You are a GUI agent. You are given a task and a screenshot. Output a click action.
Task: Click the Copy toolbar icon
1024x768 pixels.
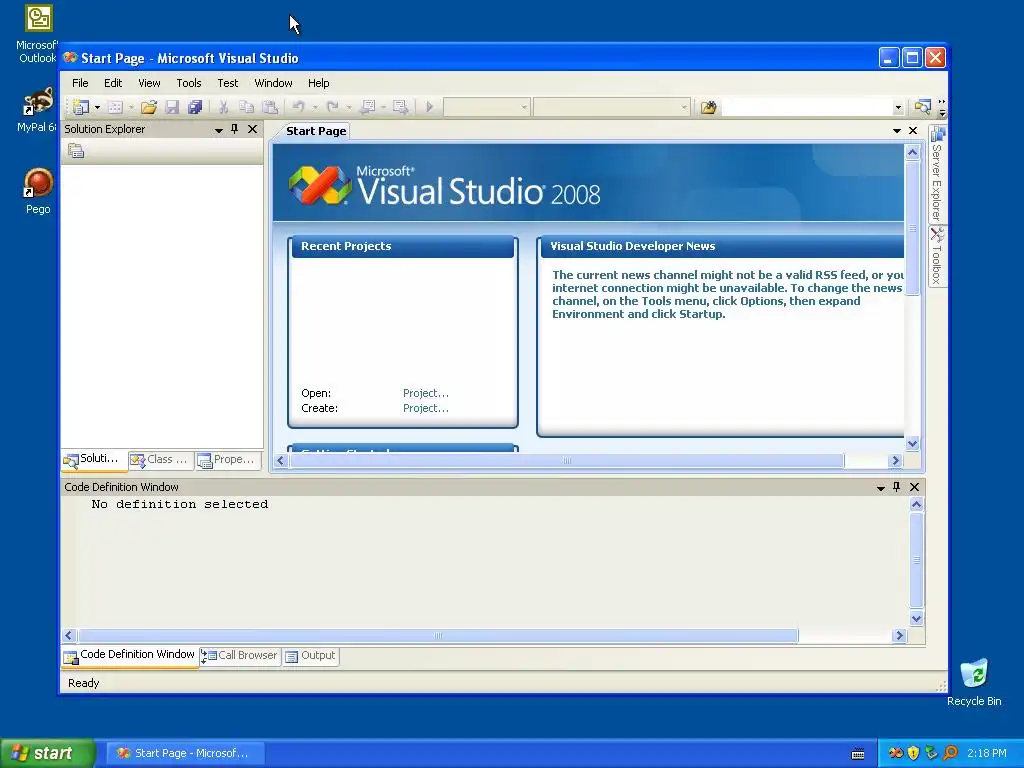[246, 107]
